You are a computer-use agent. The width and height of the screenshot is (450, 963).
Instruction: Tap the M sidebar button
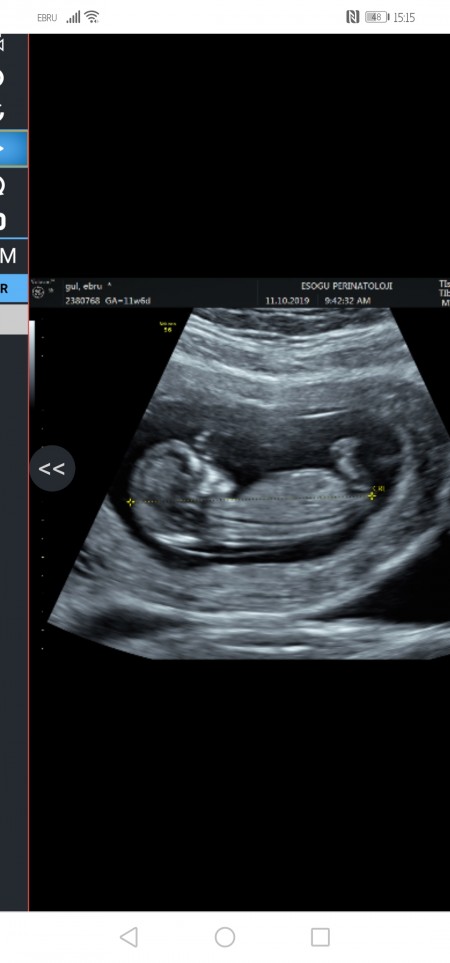[8, 255]
